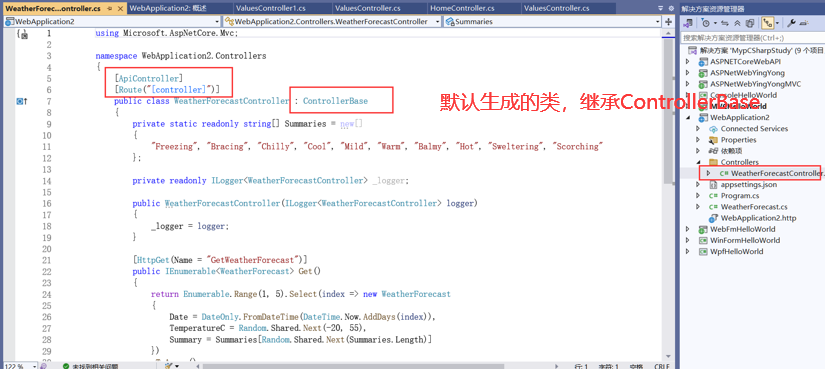
Task: Expand the WinFormHelloWorld project
Action: (687, 240)
